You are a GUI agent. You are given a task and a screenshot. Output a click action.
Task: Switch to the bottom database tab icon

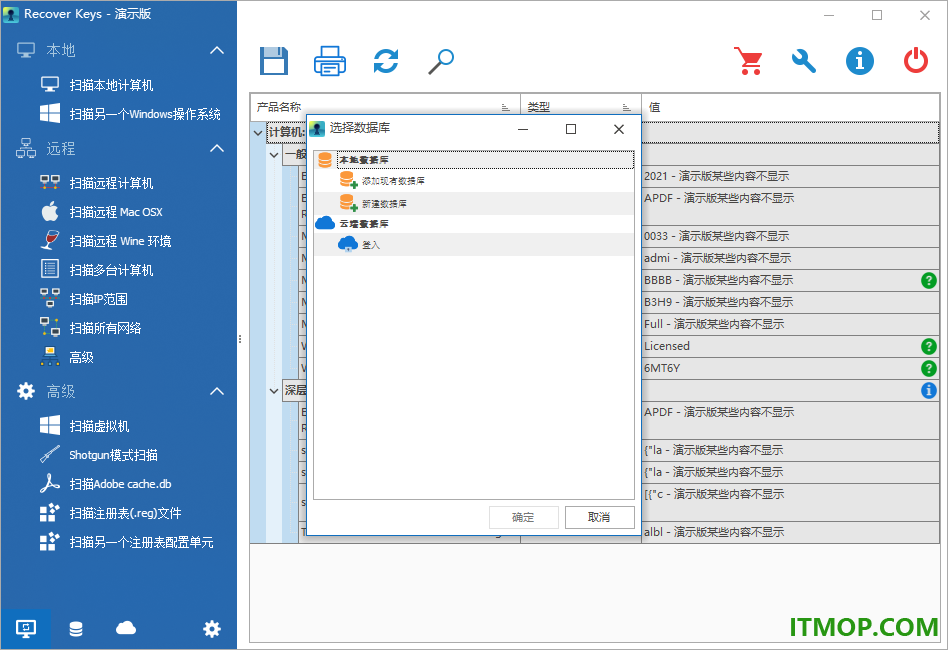(x=76, y=629)
